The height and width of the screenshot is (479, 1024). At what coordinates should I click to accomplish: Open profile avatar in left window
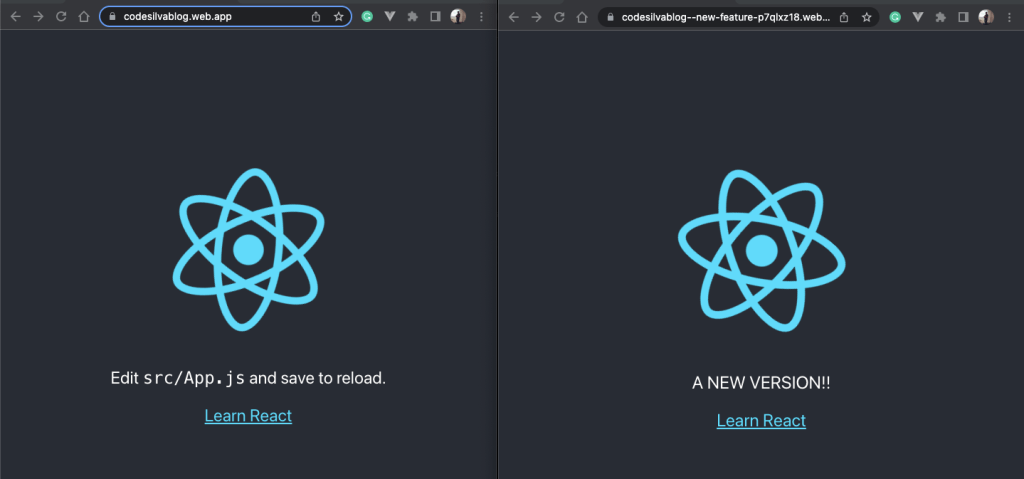pyautogui.click(x=458, y=16)
